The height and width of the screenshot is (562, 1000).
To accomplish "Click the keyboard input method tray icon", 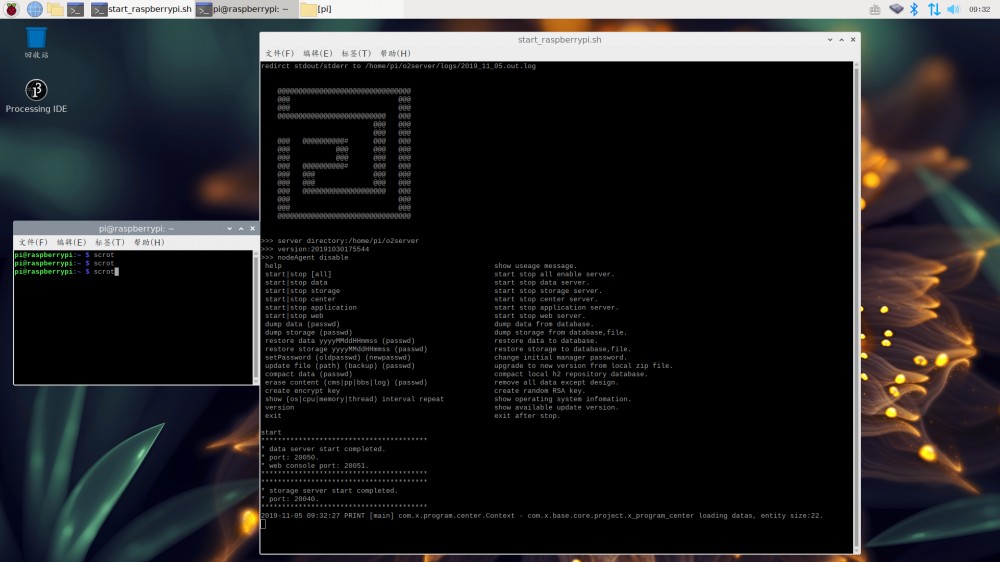I will (x=875, y=10).
